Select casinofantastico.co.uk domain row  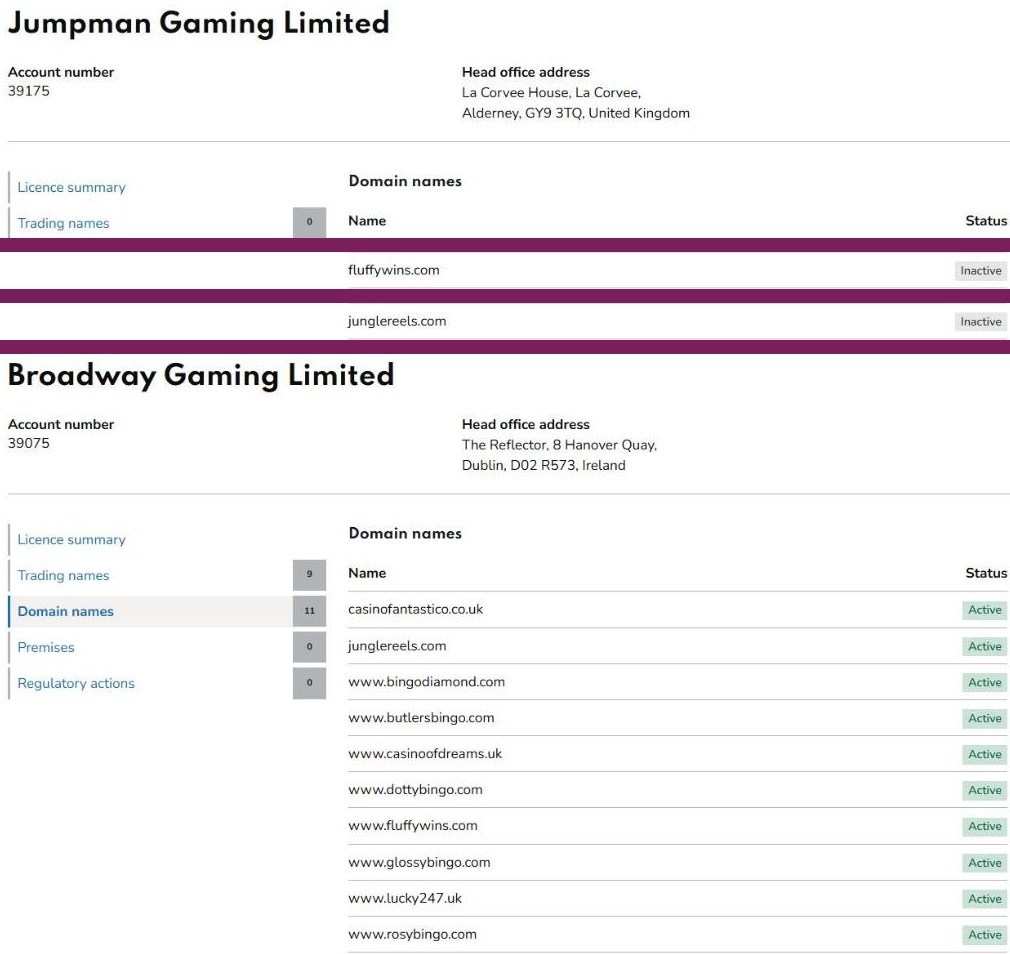click(678, 609)
